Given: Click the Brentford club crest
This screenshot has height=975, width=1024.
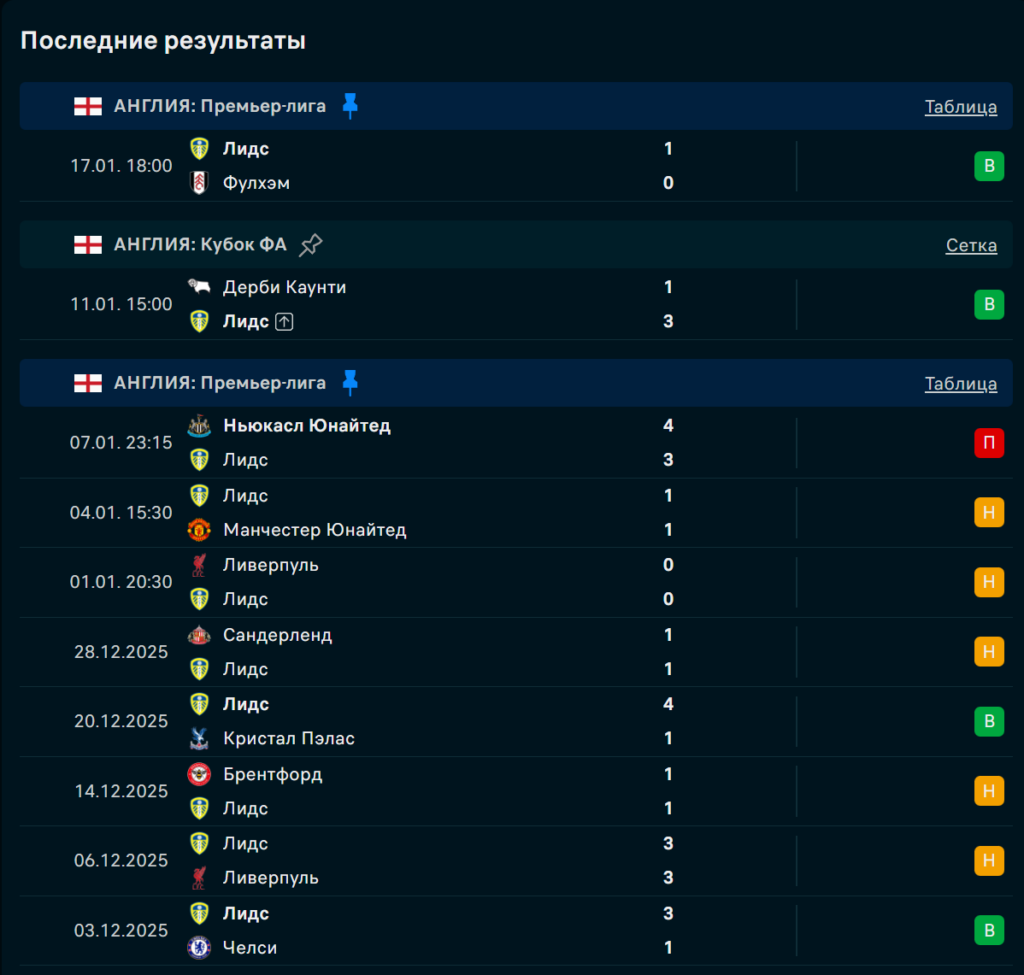Looking at the screenshot, I should [199, 774].
